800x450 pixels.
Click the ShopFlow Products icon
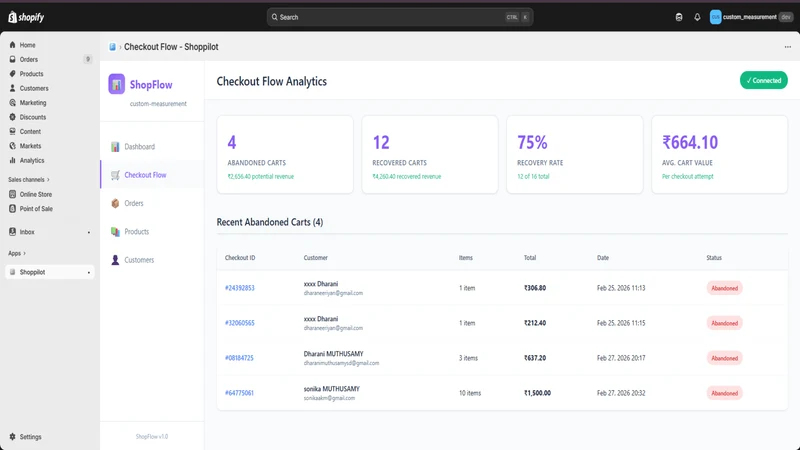[x=115, y=232]
